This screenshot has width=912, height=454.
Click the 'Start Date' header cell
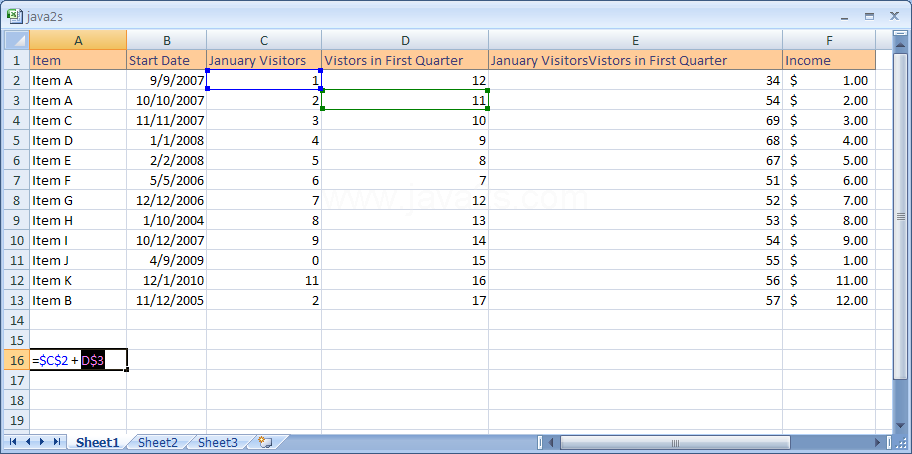[166, 60]
